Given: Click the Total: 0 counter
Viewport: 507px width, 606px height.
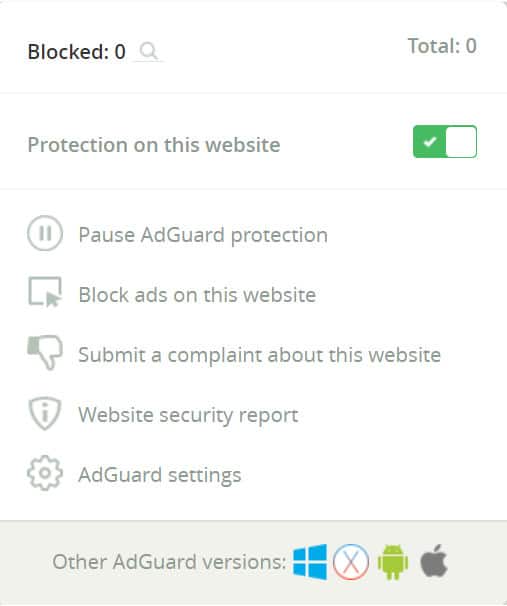Looking at the screenshot, I should point(442,46).
